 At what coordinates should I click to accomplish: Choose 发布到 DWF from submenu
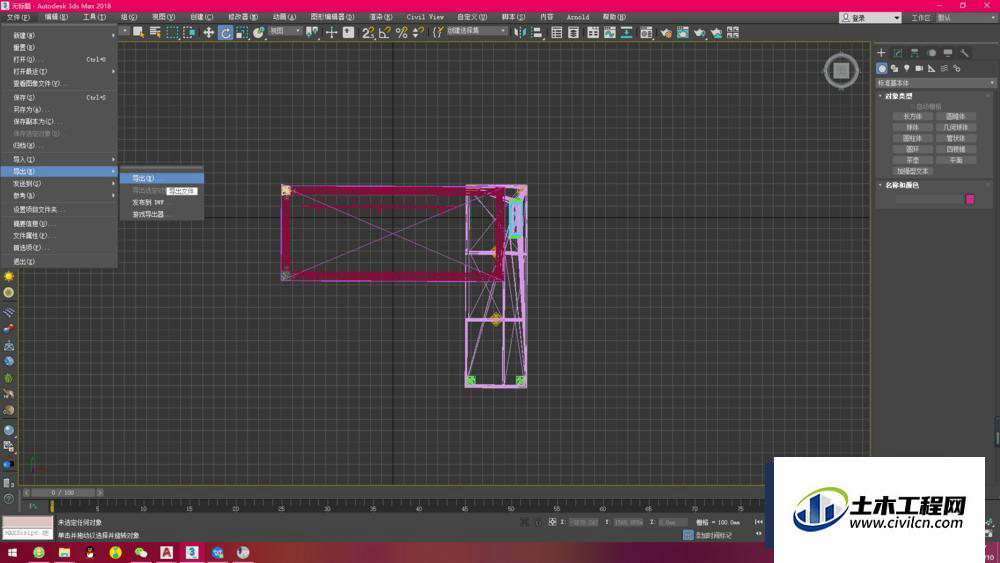tap(162, 202)
